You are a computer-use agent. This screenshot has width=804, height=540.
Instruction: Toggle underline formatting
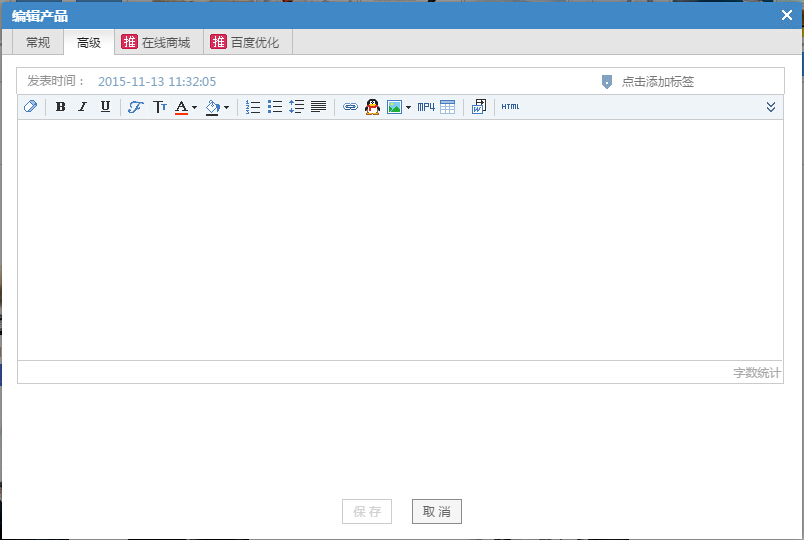(x=105, y=107)
